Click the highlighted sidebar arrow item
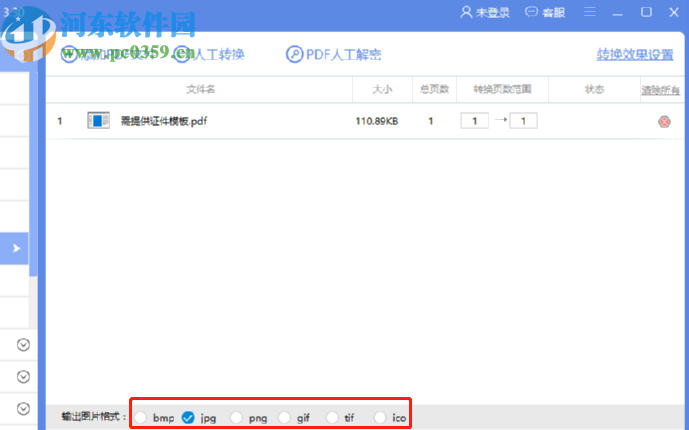 point(15,249)
